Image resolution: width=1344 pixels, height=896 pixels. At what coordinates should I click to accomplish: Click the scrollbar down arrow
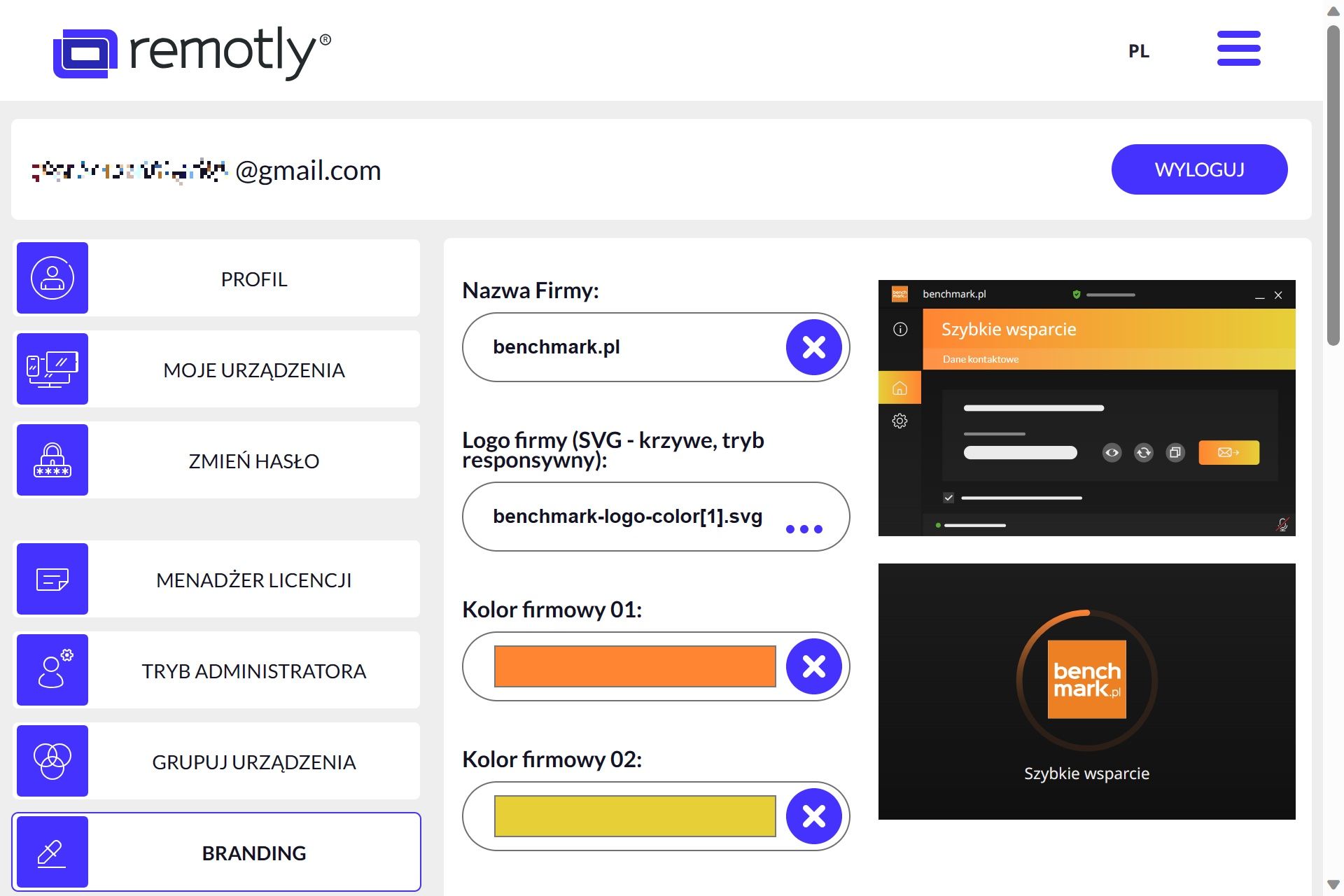[1333, 885]
